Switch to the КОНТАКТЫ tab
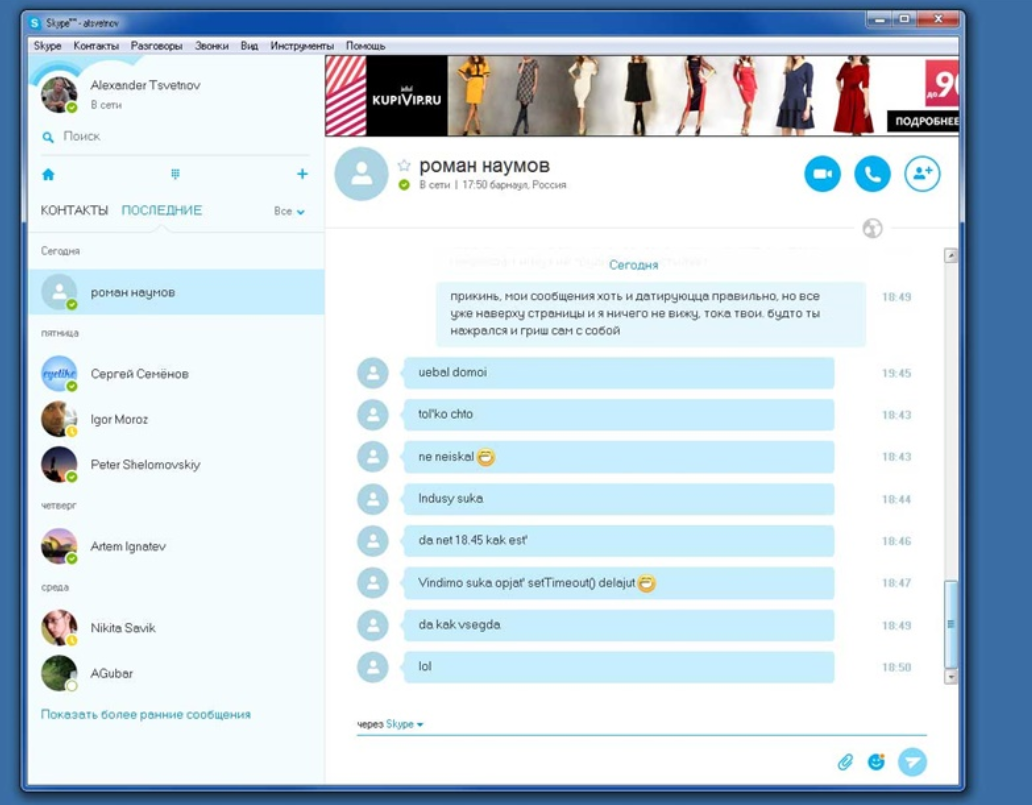The height and width of the screenshot is (805, 1032). tap(74, 210)
